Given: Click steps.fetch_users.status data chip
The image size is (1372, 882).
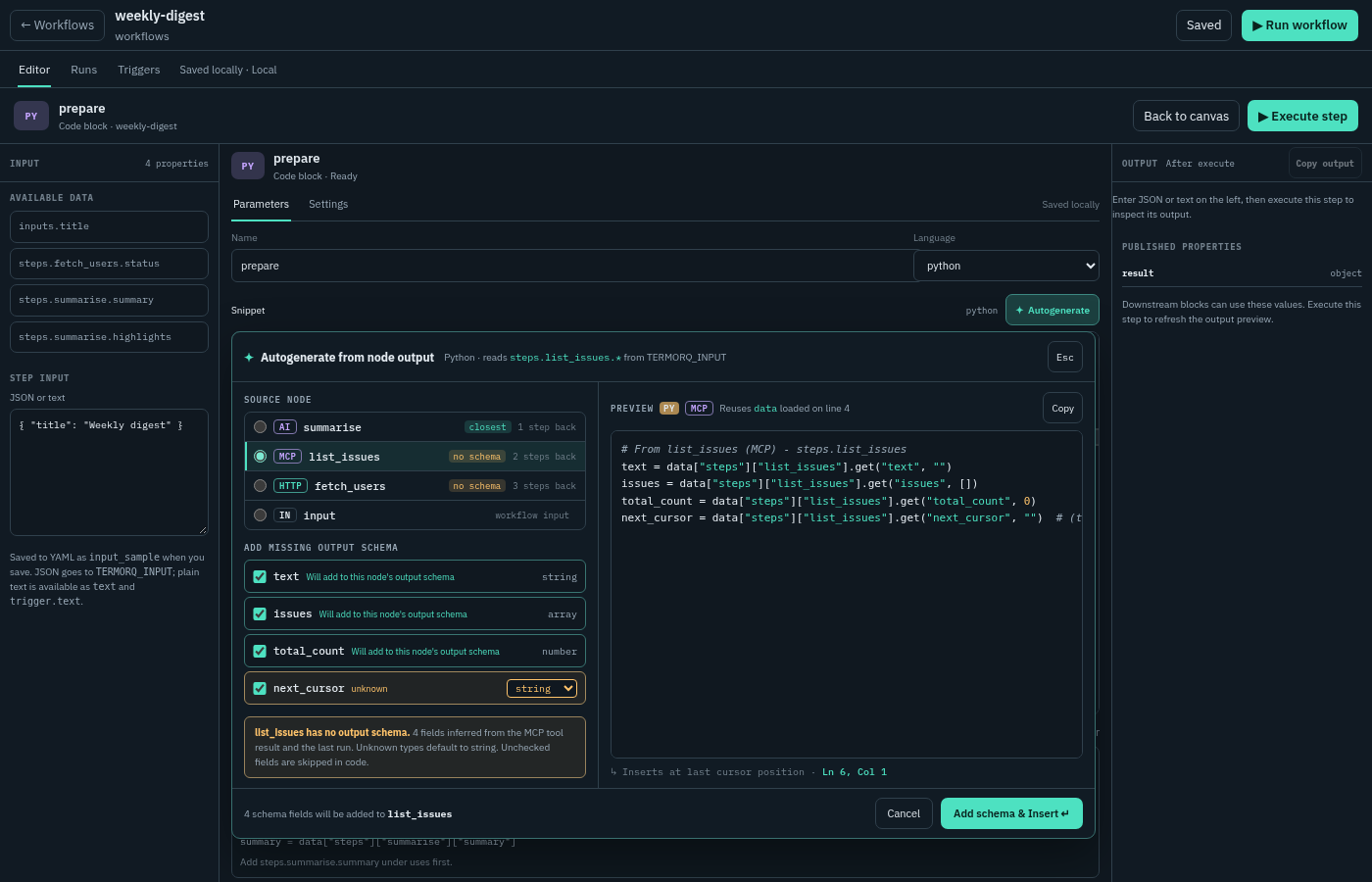Looking at the screenshot, I should 109,264.
